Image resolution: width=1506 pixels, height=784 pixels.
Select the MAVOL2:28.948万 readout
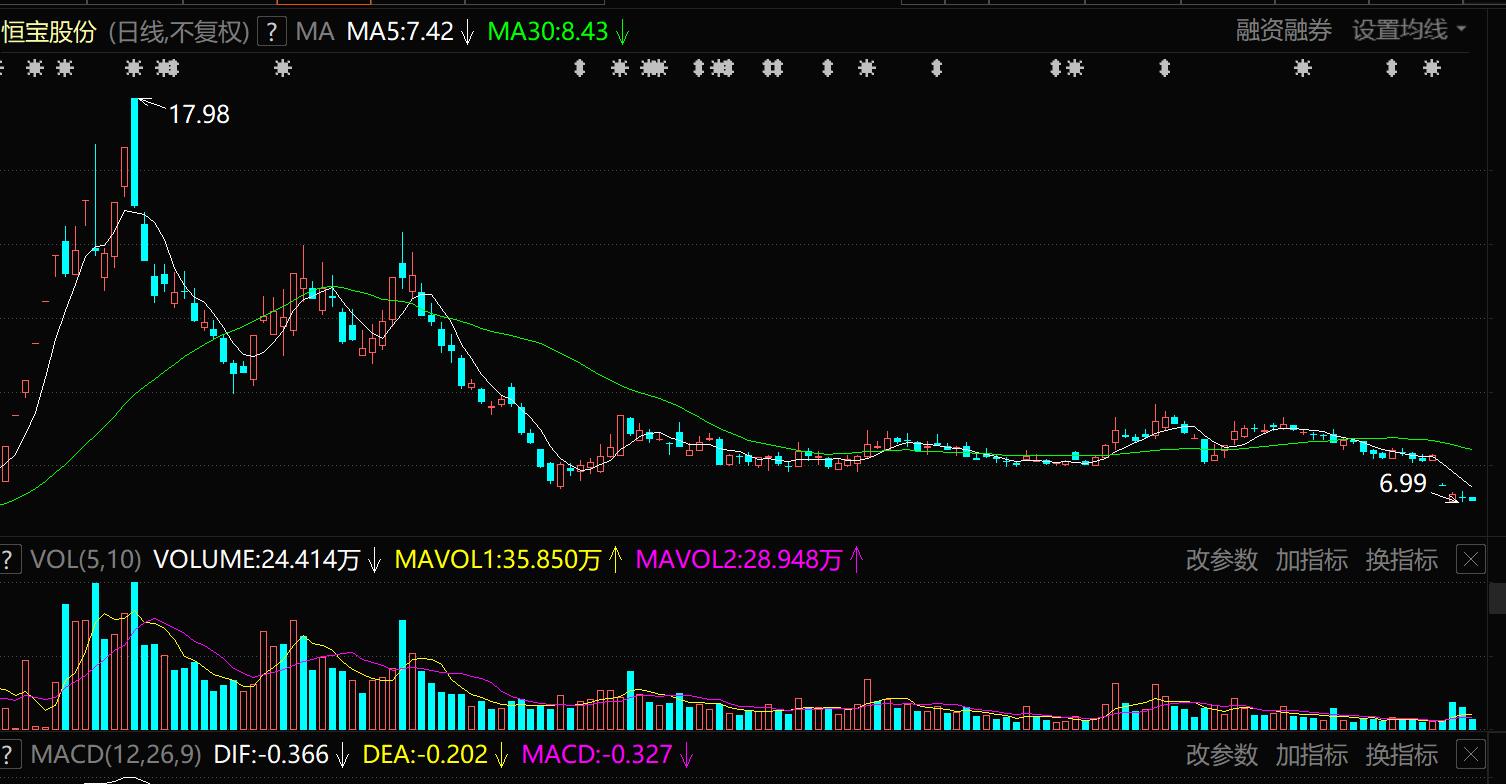pos(738,560)
